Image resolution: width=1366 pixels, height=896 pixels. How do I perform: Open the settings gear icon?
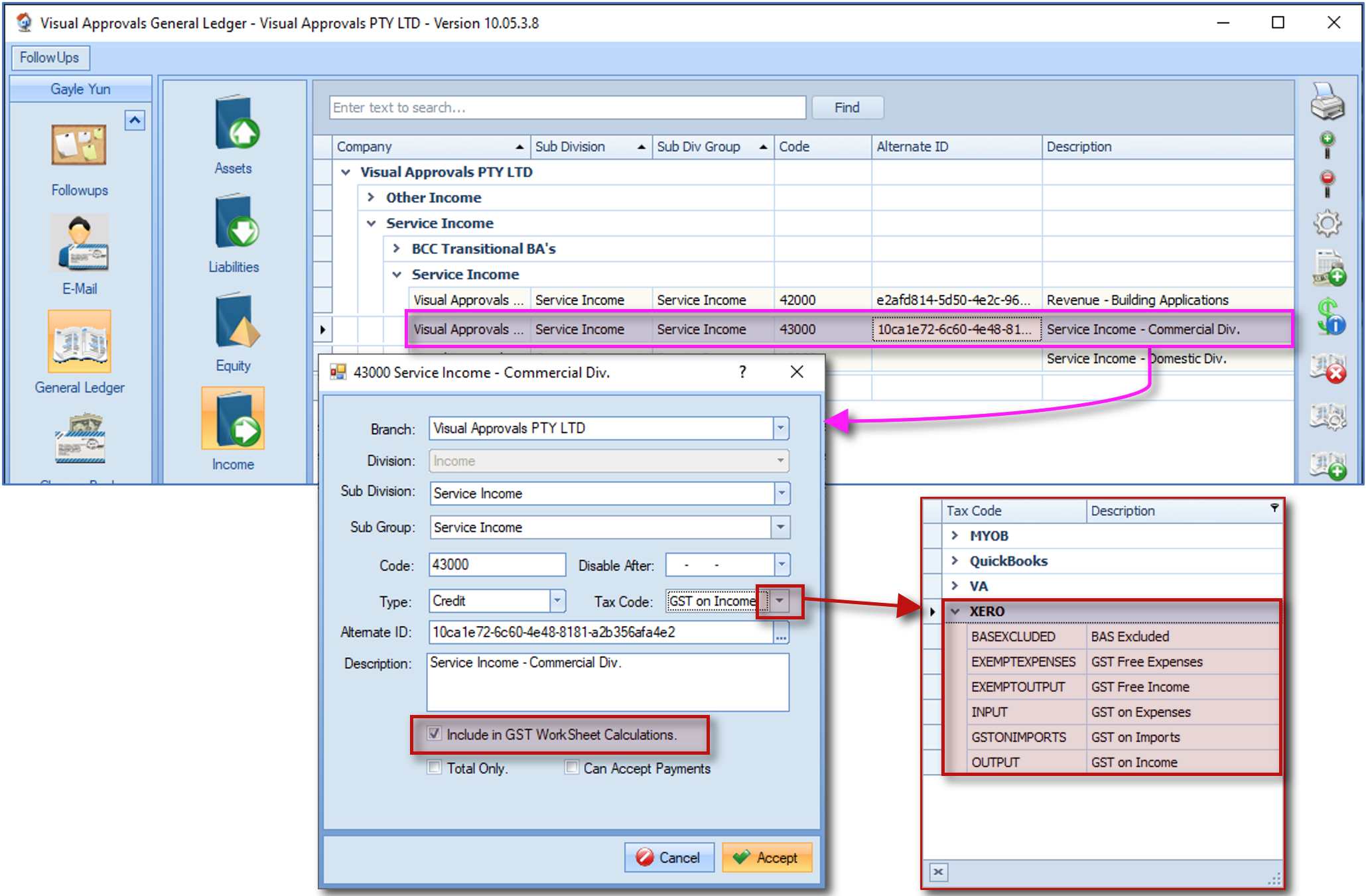pos(1327,224)
